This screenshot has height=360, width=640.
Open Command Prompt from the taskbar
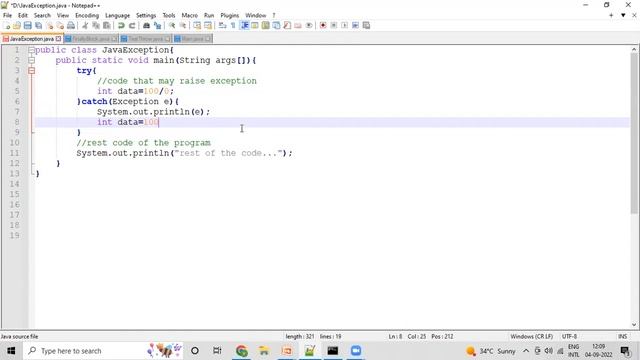pyautogui.click(x=333, y=351)
